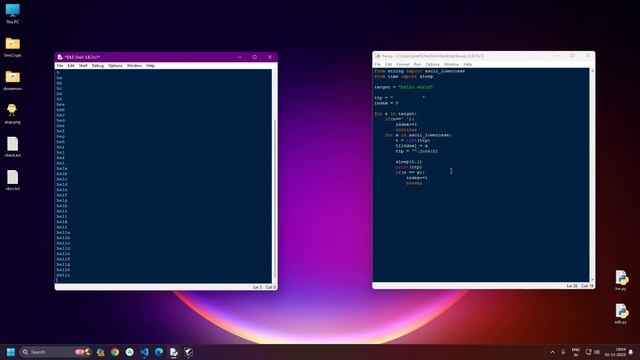The image size is (640, 360).
Task: Switch to the Python IDLE taskbar icon
Action: click(174, 352)
